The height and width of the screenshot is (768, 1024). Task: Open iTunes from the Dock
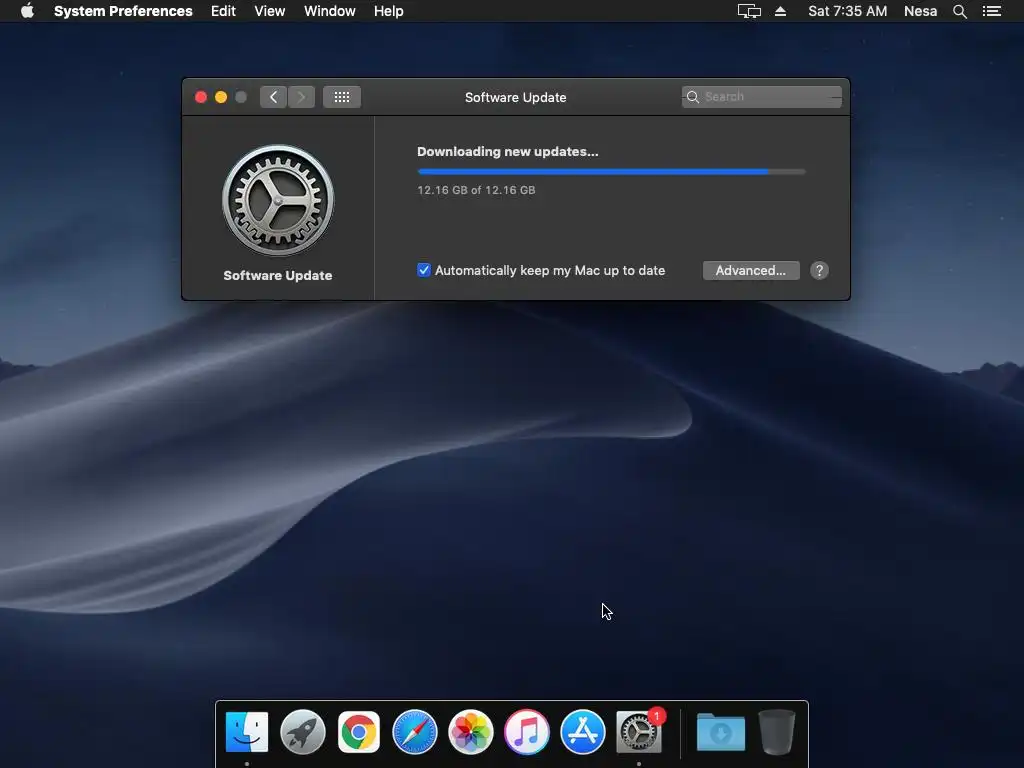[527, 732]
